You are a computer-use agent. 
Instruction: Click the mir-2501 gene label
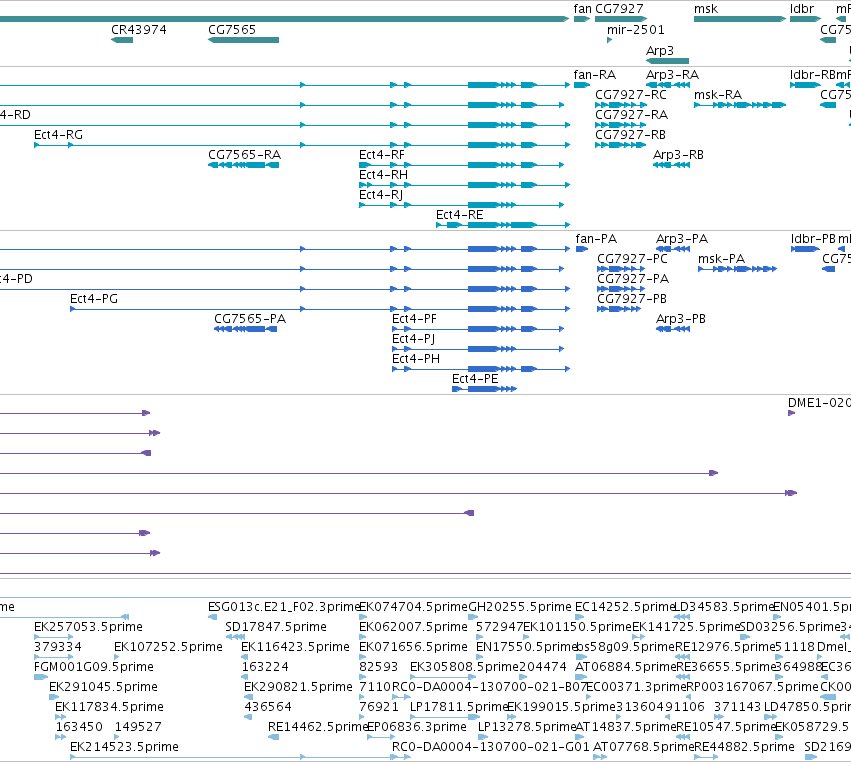(x=635, y=30)
